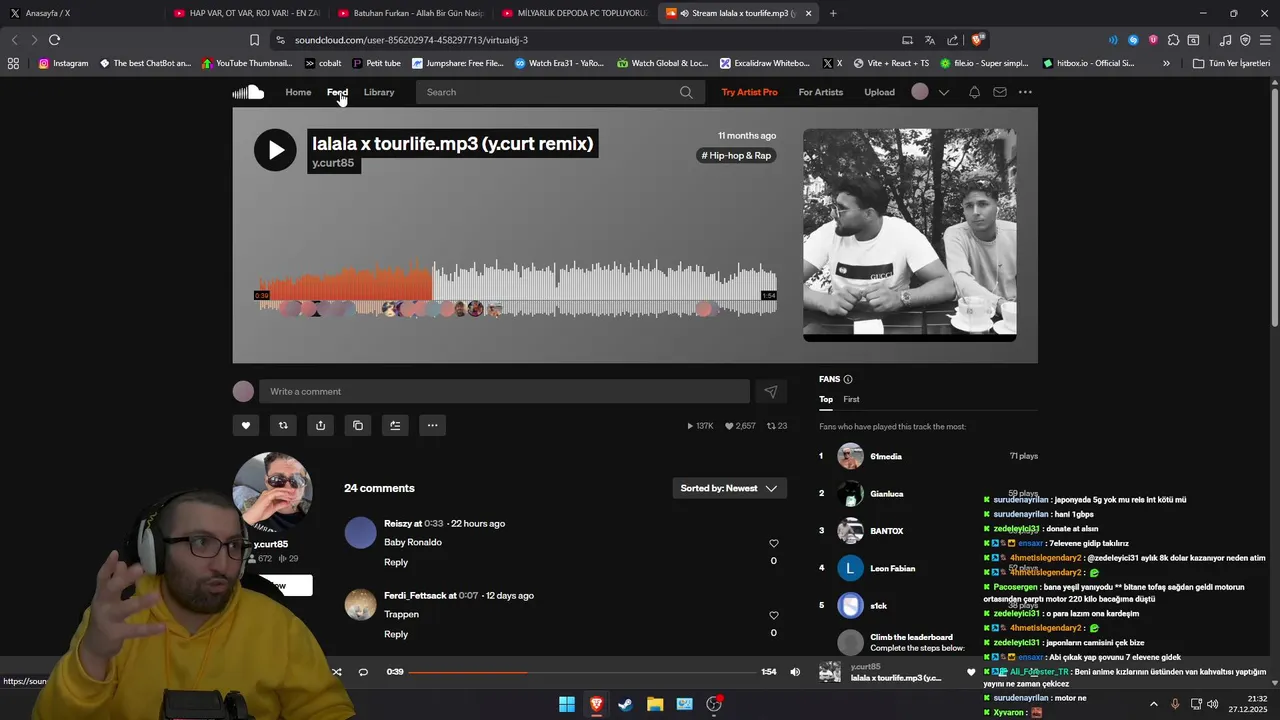Open the Instagram bookmark

[x=63, y=63]
